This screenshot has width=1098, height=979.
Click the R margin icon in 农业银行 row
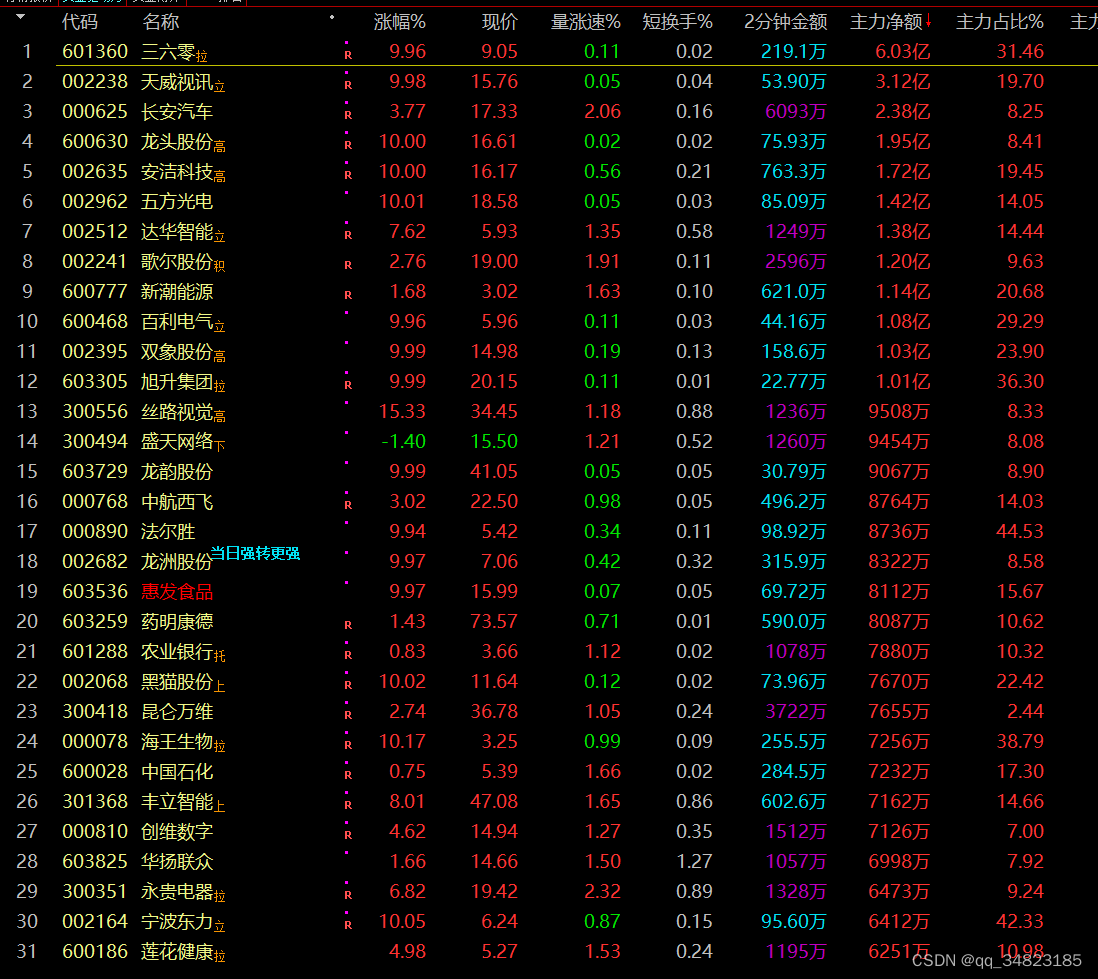(348, 655)
